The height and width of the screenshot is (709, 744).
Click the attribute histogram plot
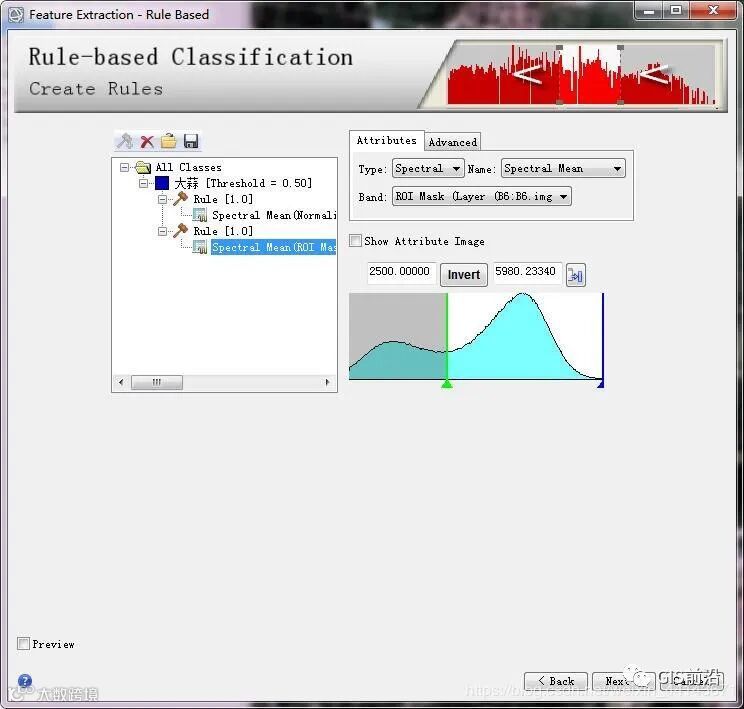476,336
